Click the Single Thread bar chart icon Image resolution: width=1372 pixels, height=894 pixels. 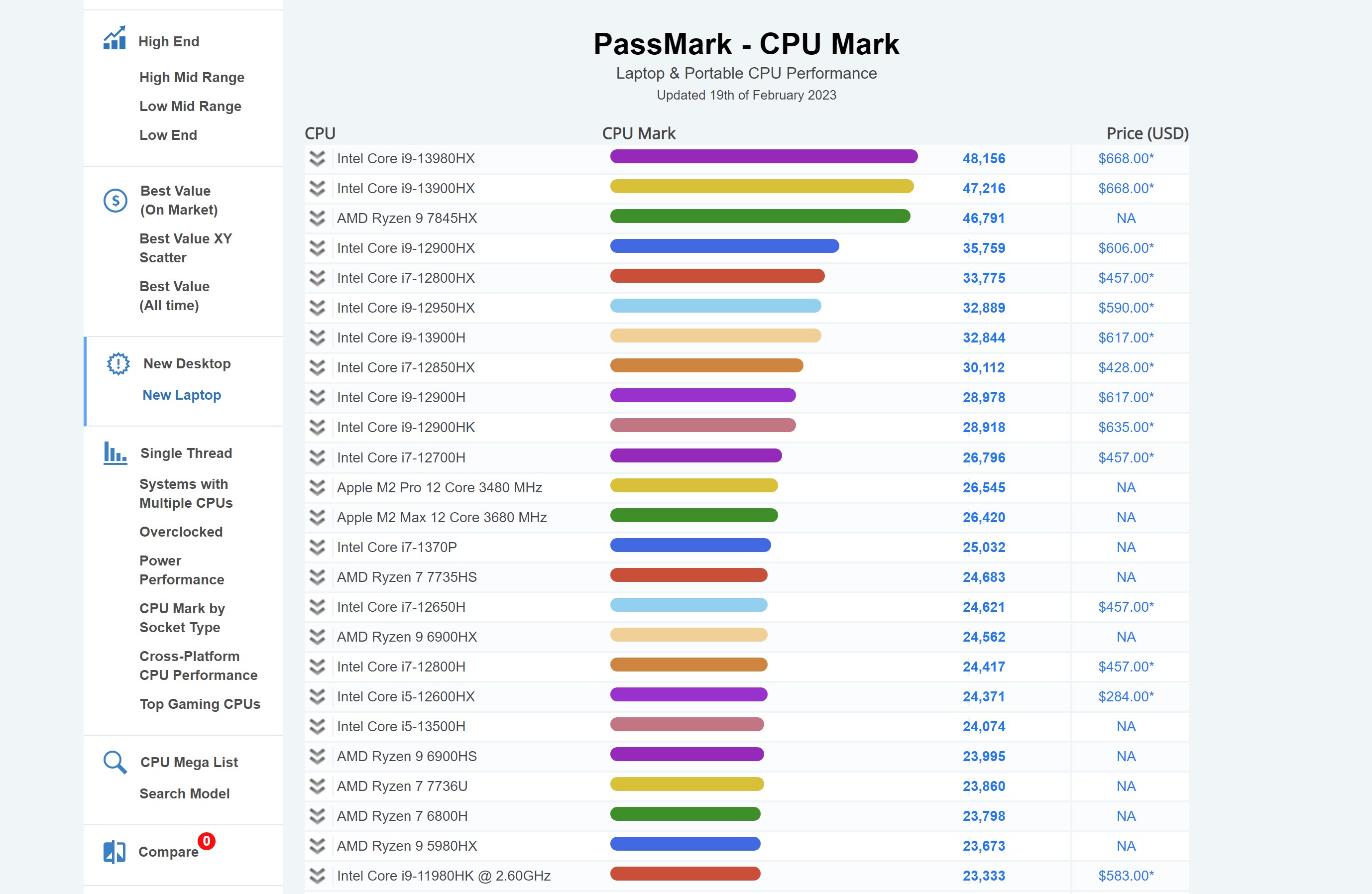click(115, 453)
